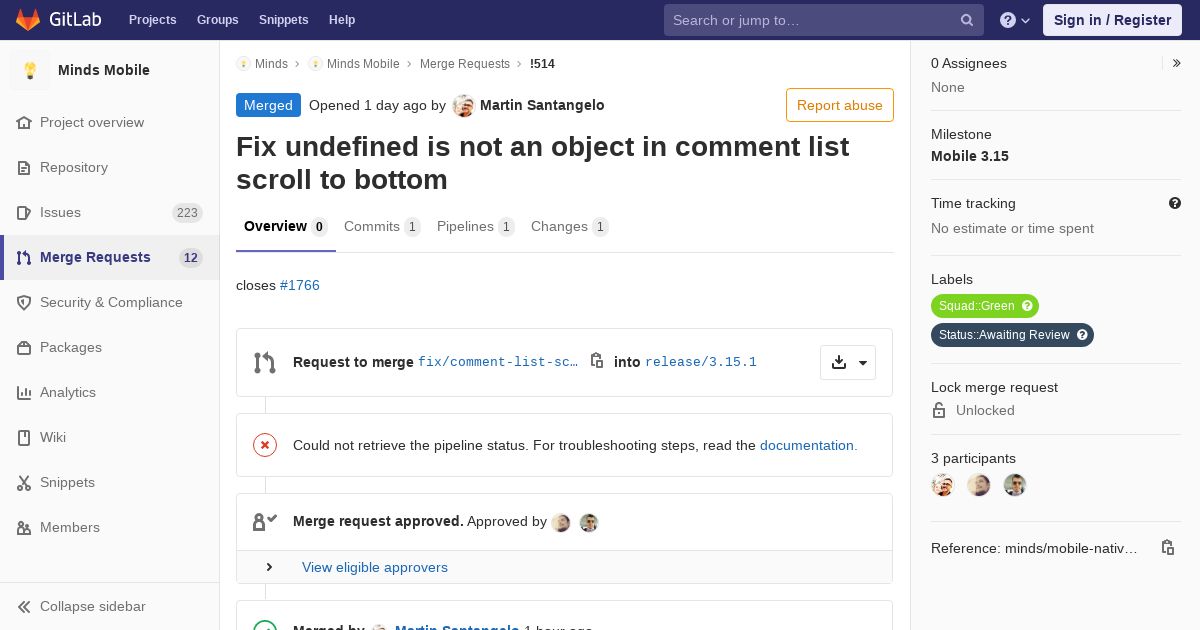Click first participant avatar in sidebar
Image resolution: width=1200 pixels, height=630 pixels.
click(943, 485)
